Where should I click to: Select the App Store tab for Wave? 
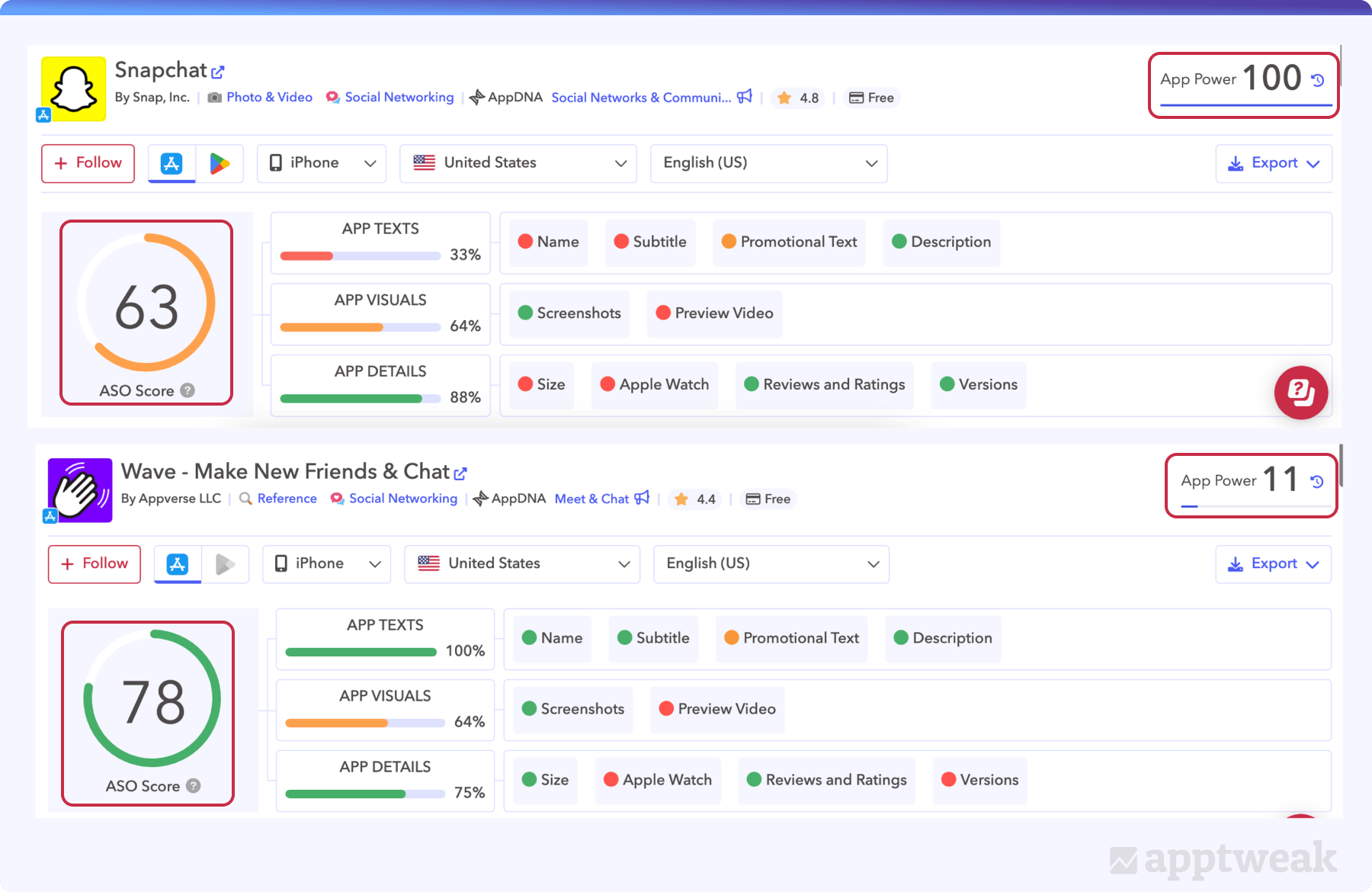[x=177, y=564]
